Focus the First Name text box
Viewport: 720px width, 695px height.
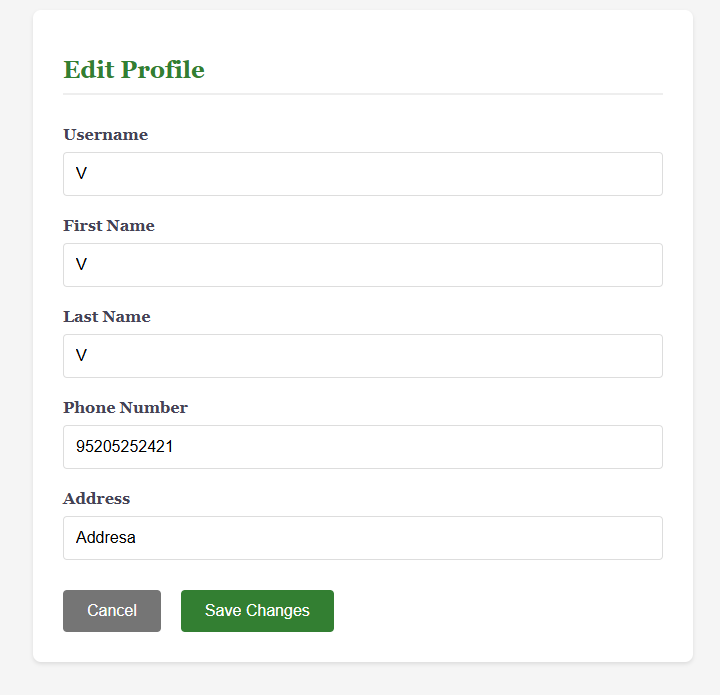[x=362, y=265]
